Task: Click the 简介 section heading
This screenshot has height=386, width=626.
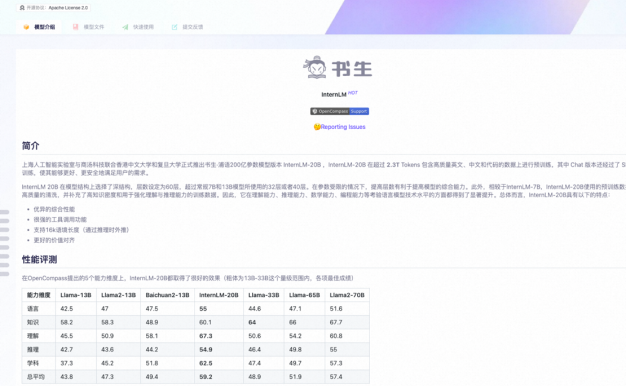Action: click(x=30, y=146)
